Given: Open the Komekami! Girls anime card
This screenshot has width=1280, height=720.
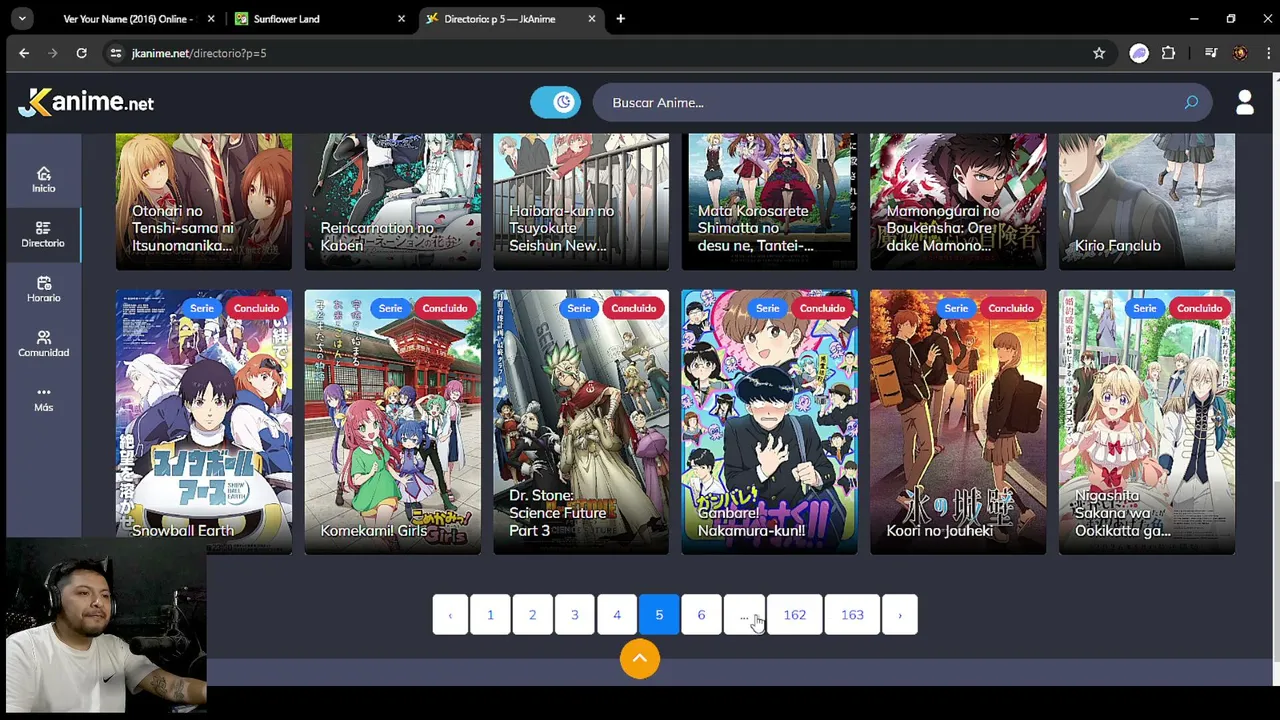Looking at the screenshot, I should [x=392, y=422].
